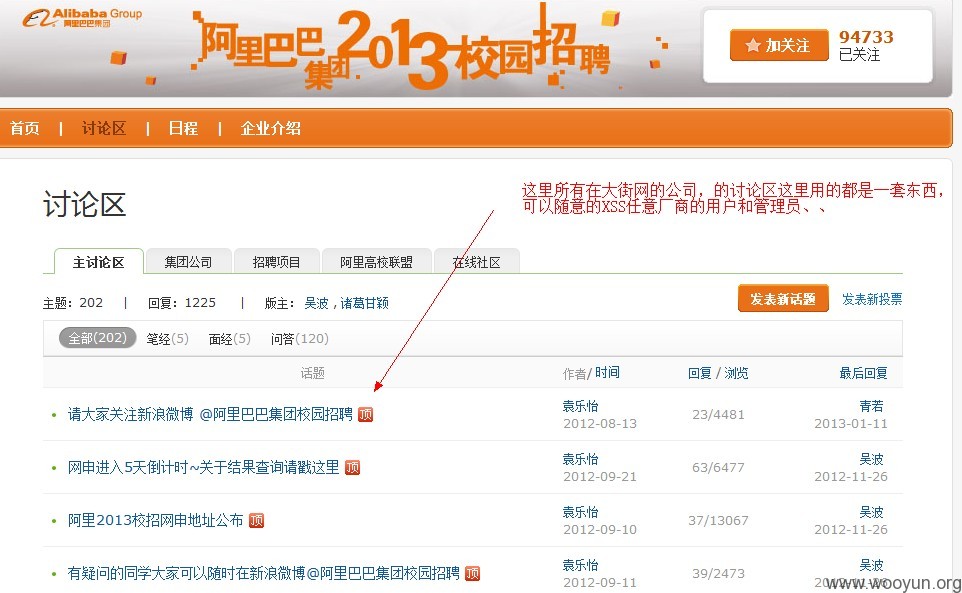Open author 袁乐怡 on 2012-09-11 row
Image resolution: width=962 pixels, height=593 pixels.
(580, 565)
